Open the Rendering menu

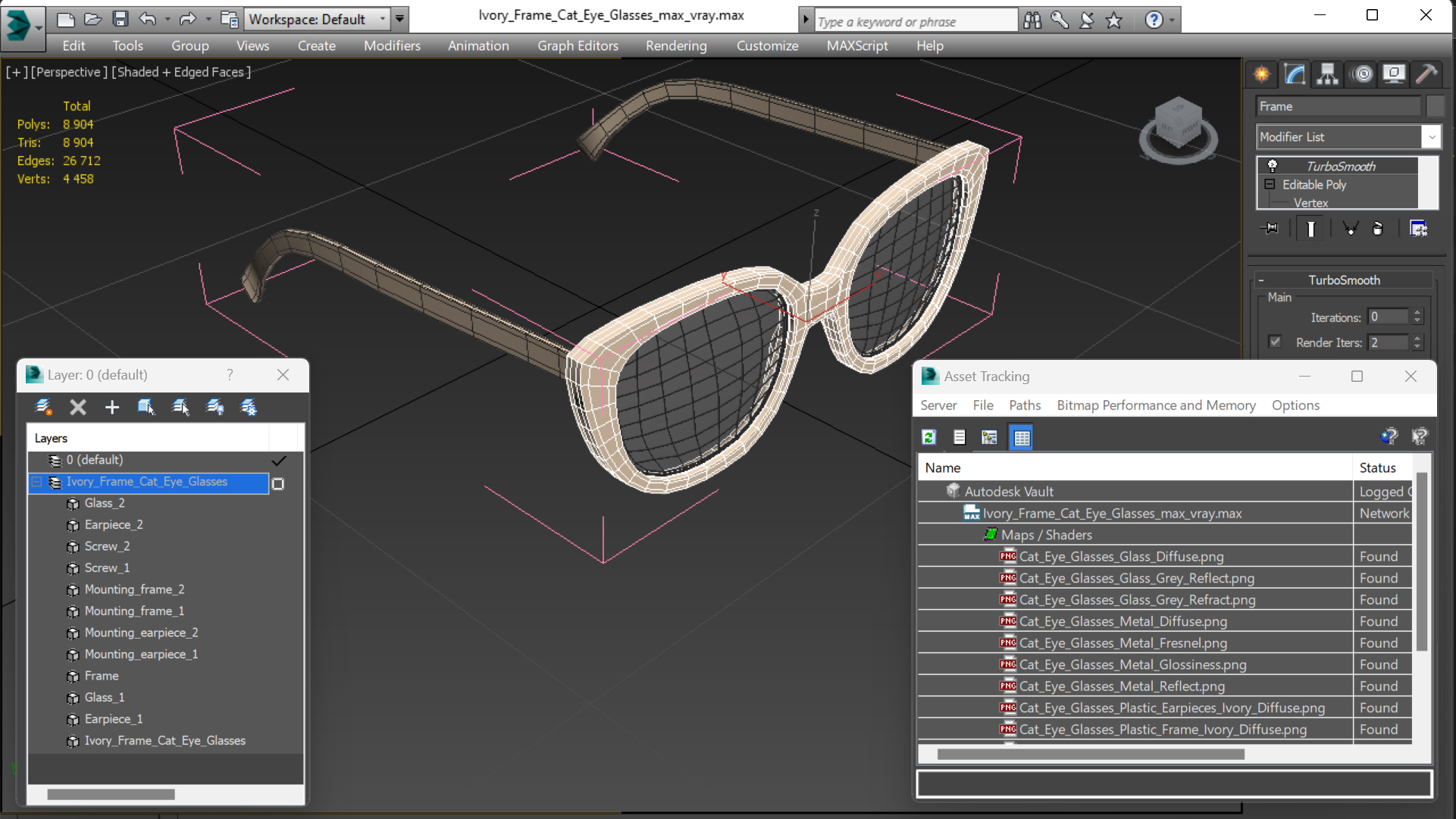click(x=676, y=46)
